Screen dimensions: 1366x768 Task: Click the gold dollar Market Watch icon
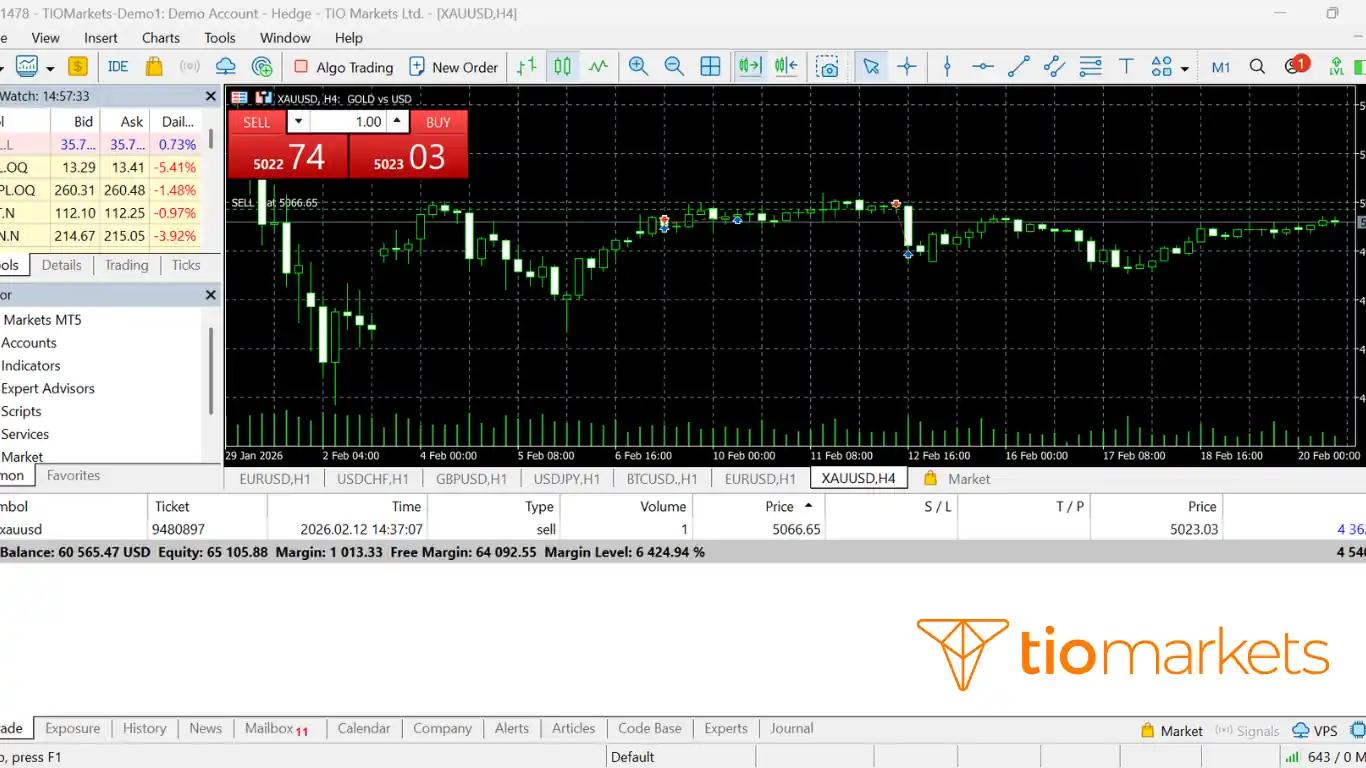78,67
